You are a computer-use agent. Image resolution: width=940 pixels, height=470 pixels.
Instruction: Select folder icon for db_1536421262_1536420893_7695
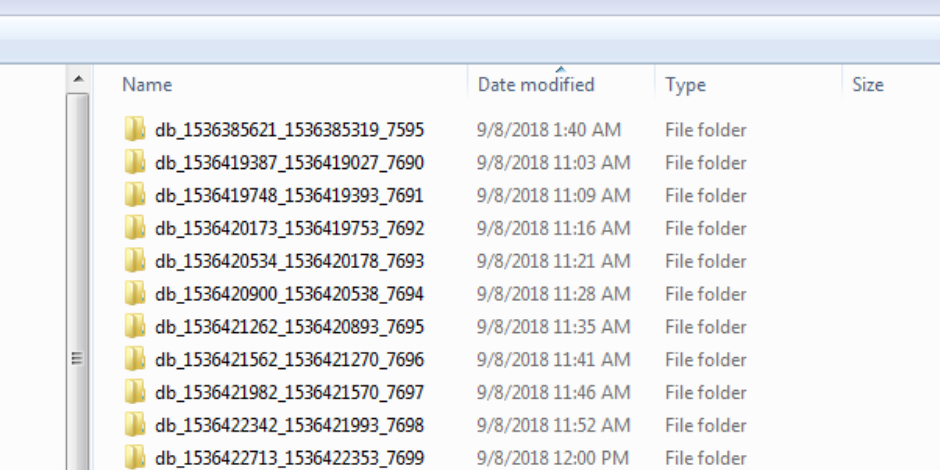point(135,326)
